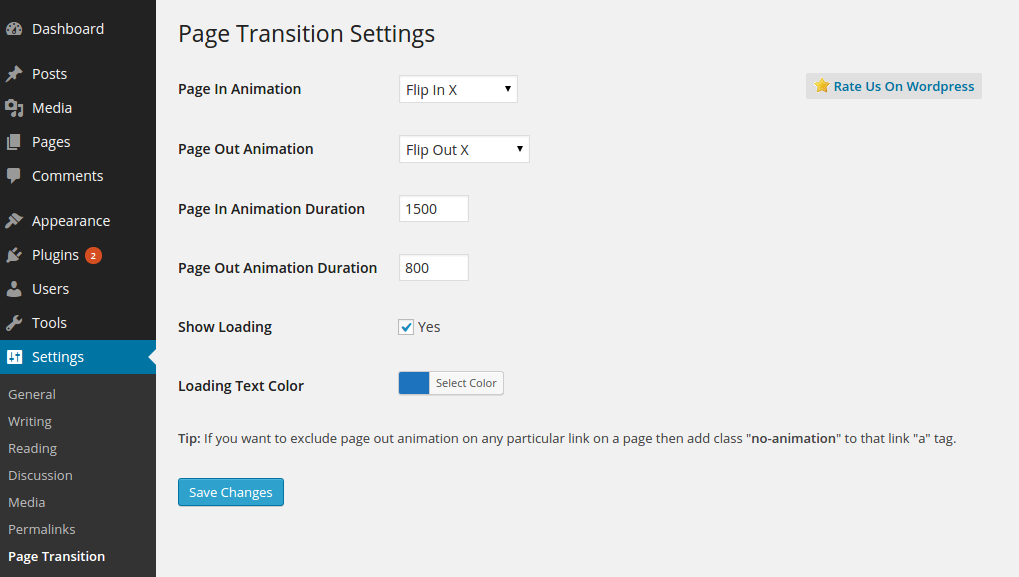Click Save Changes button

coord(231,492)
